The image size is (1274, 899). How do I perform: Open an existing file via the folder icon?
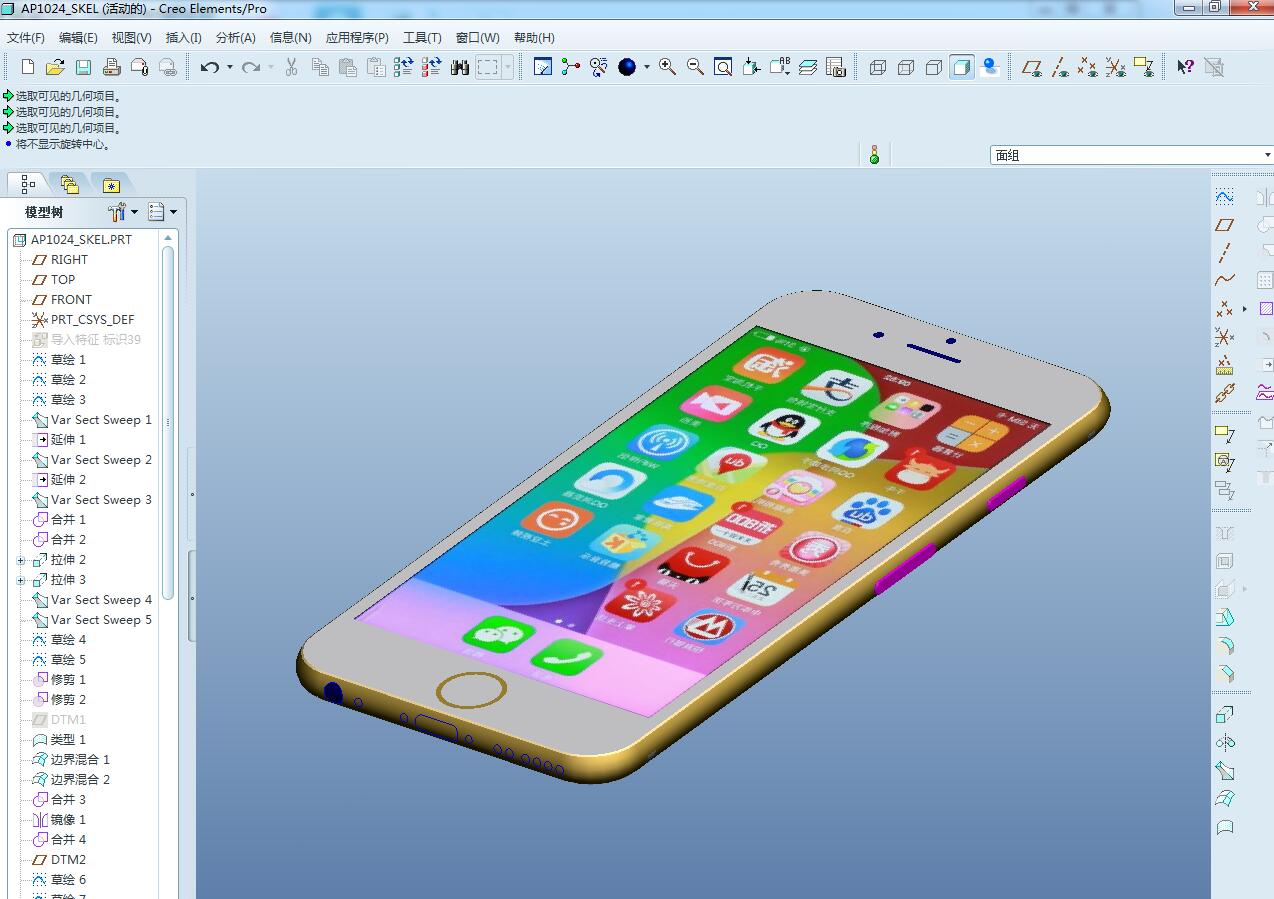pos(55,67)
